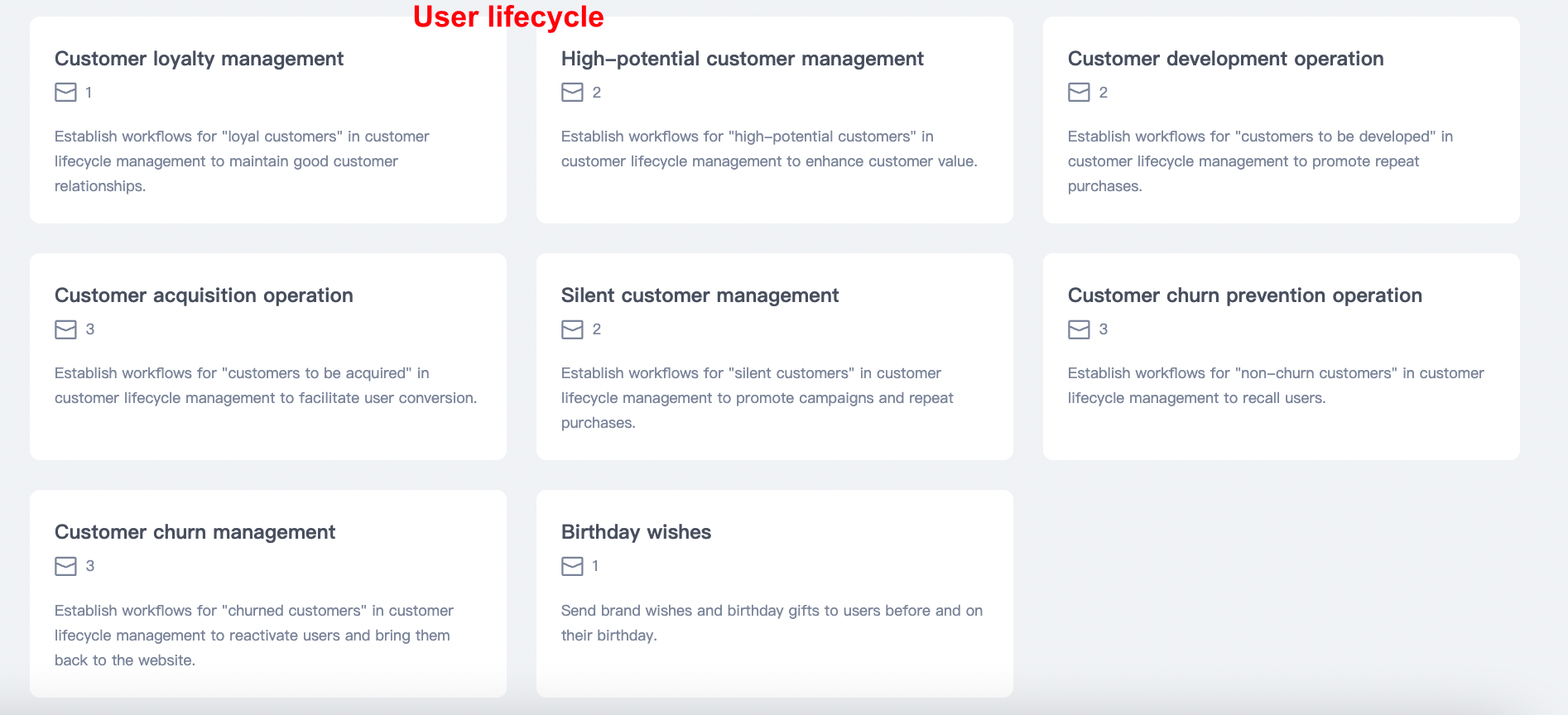Image resolution: width=1568 pixels, height=715 pixels.
Task: Click email icon under Customer churn management
Action: (65, 566)
